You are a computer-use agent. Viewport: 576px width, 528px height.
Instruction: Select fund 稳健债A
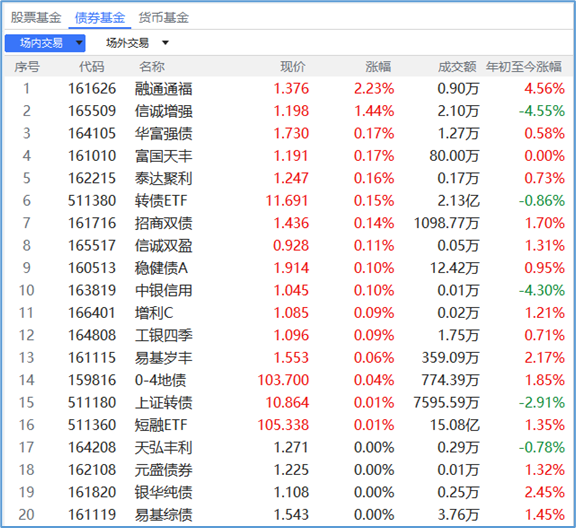pyautogui.click(x=161, y=268)
